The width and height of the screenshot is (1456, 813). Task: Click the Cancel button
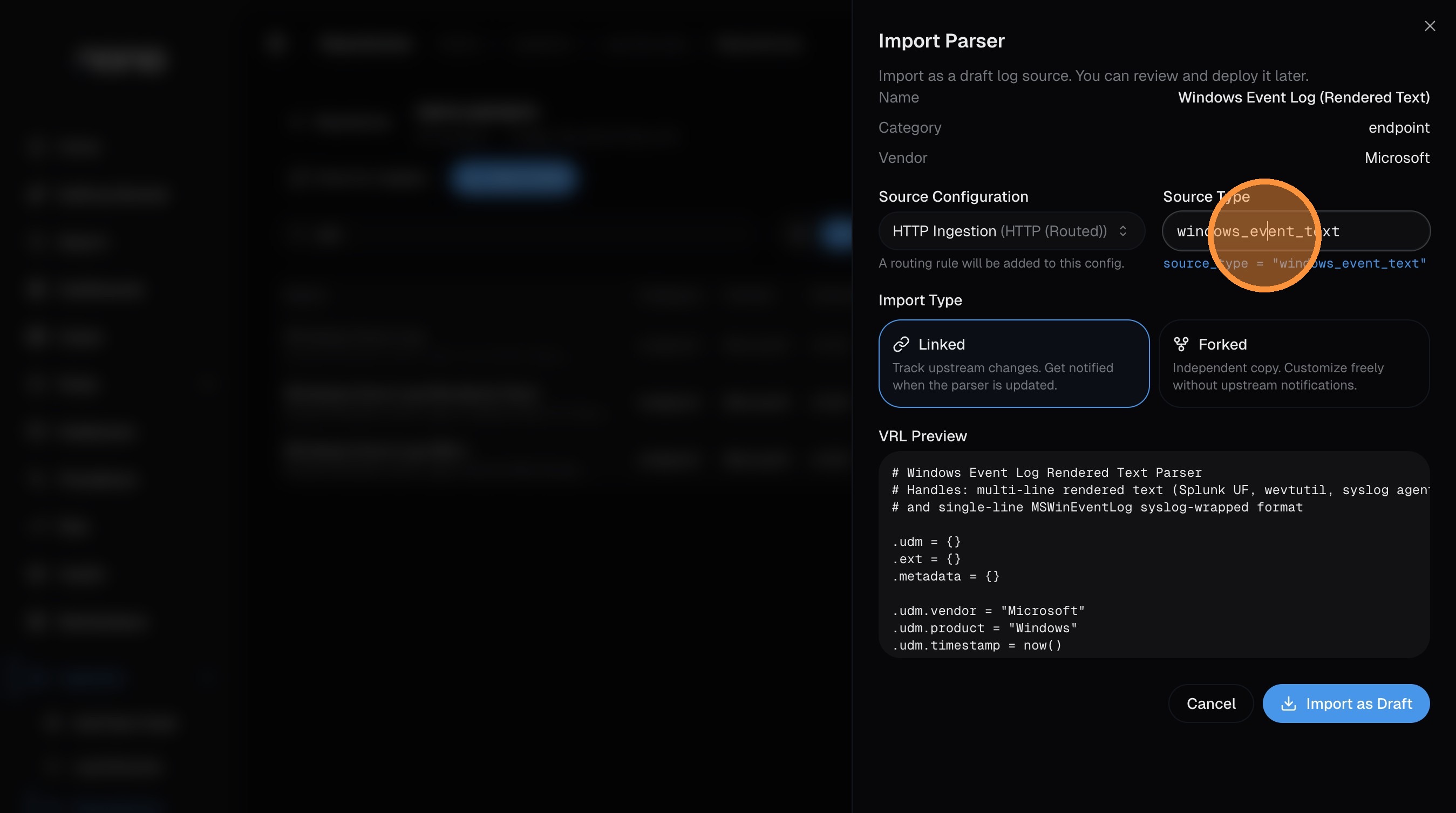tap(1210, 703)
